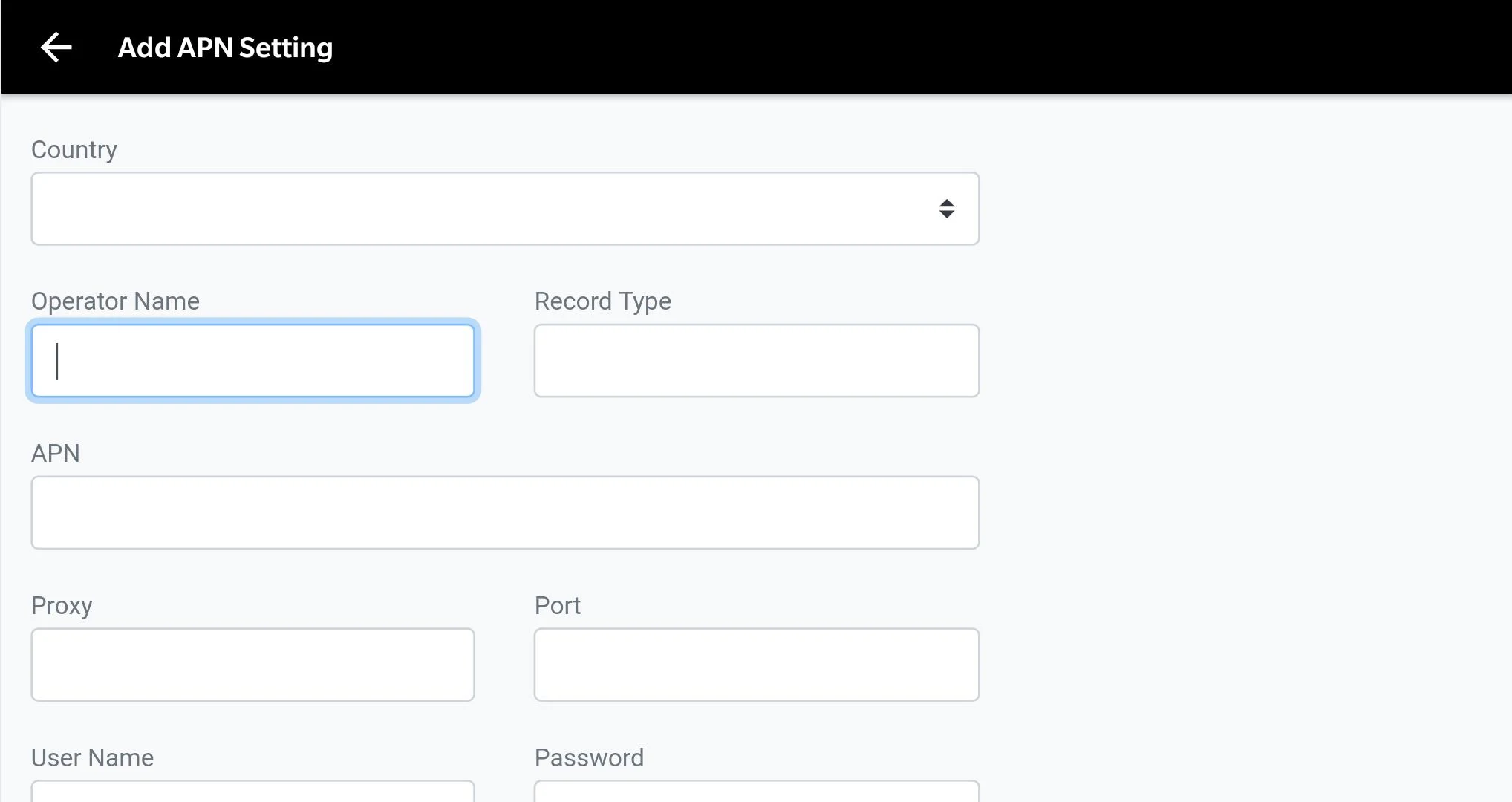Click the Add APN Setting title
Viewport: 1512px width, 802px height.
click(225, 48)
